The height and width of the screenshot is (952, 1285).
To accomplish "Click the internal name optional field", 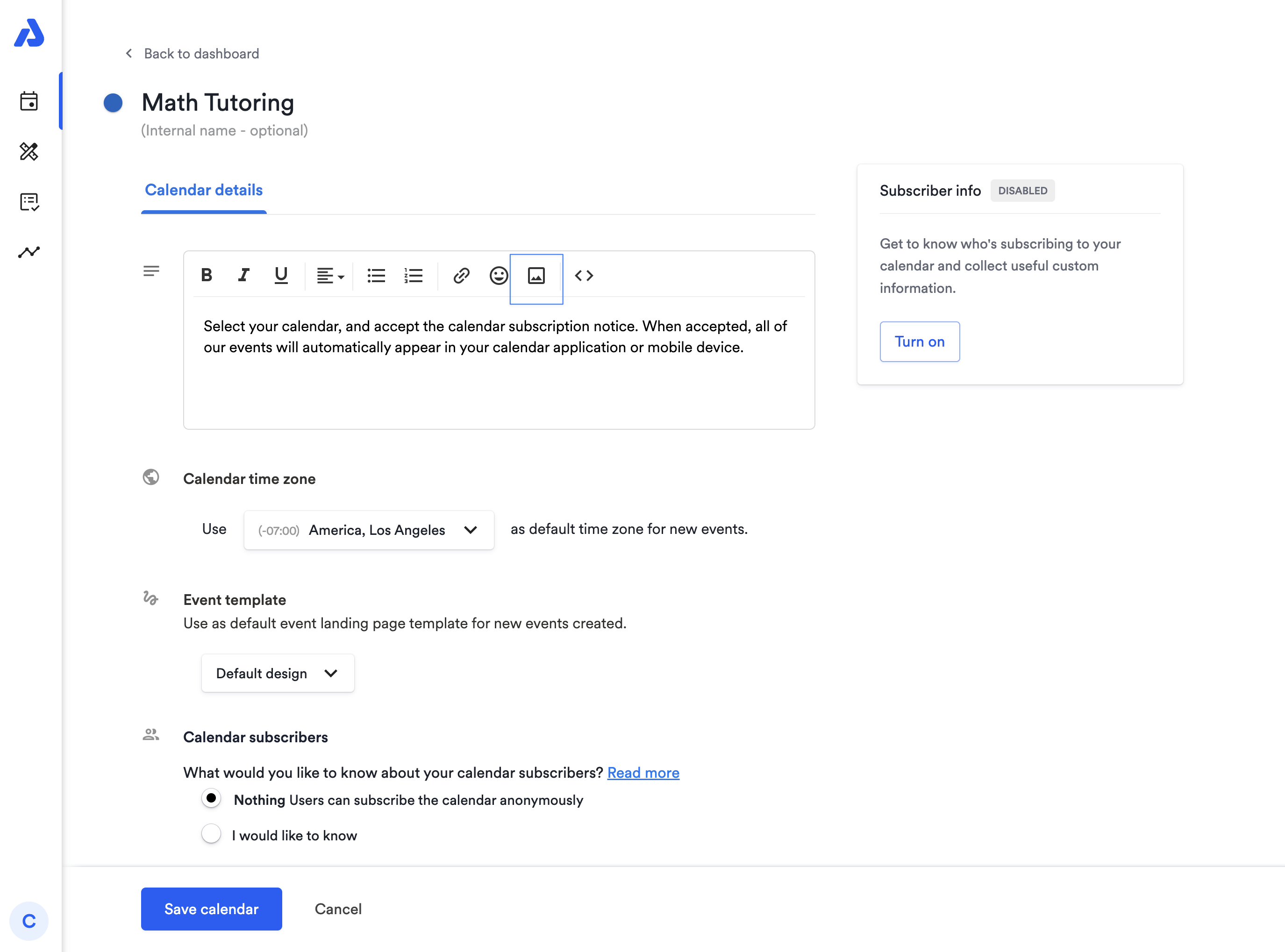I will (225, 131).
